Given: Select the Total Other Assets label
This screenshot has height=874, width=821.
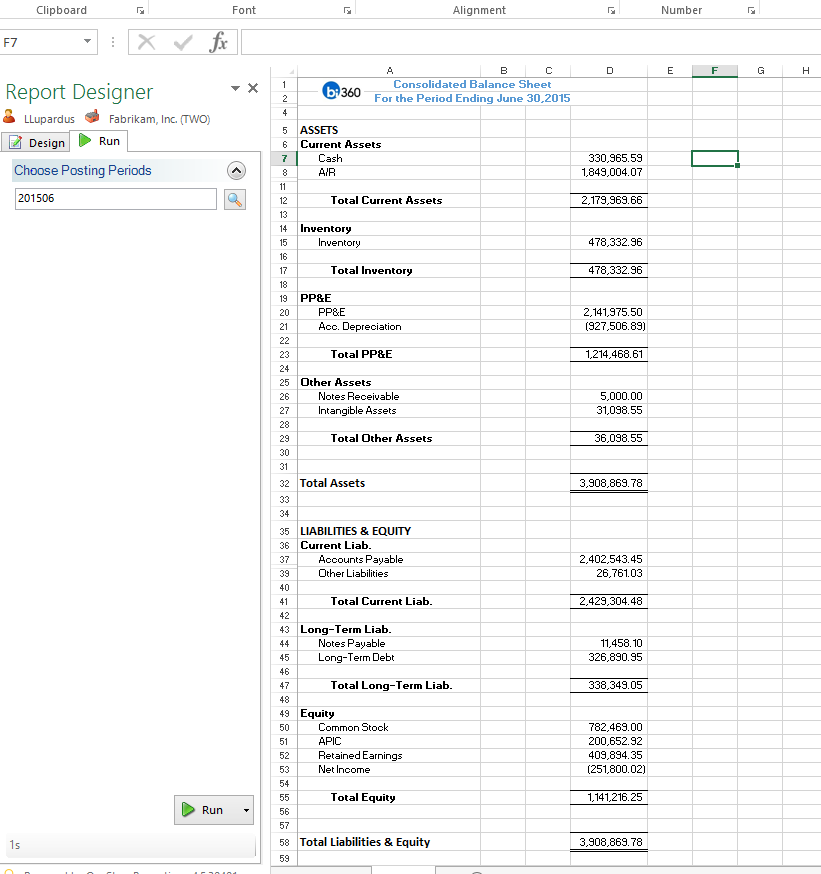Looking at the screenshot, I should coord(381,438).
